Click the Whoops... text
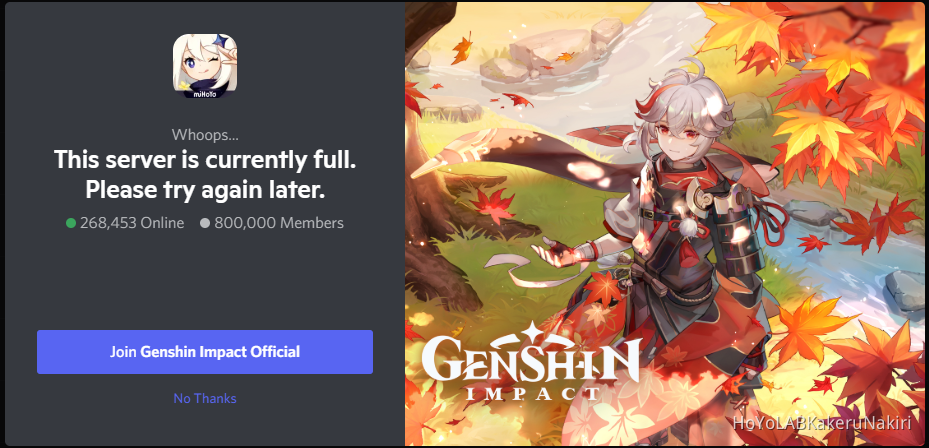 pos(205,135)
